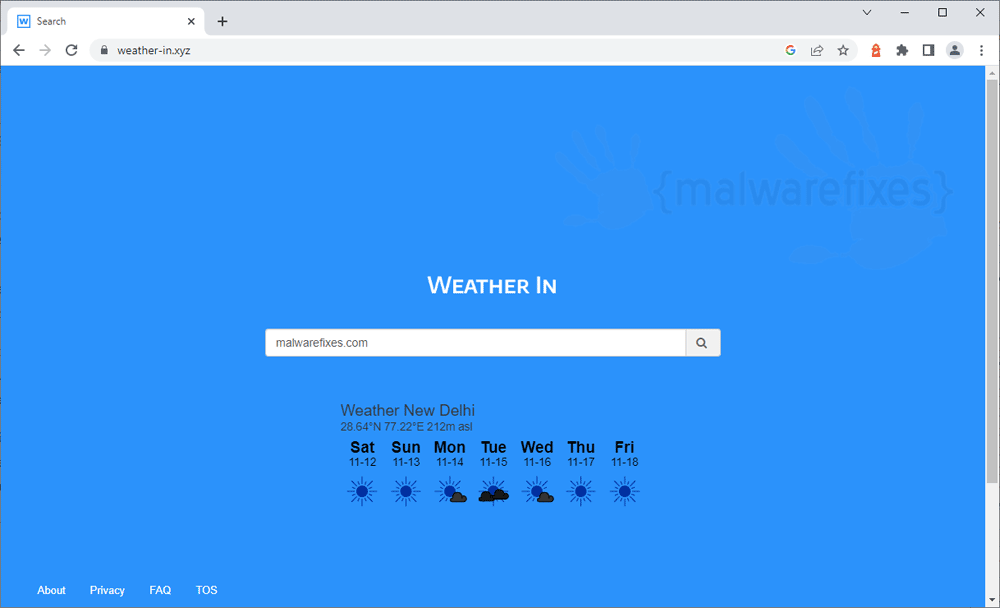Open the Google icon in address bar
The height and width of the screenshot is (608, 1000).
790,50
